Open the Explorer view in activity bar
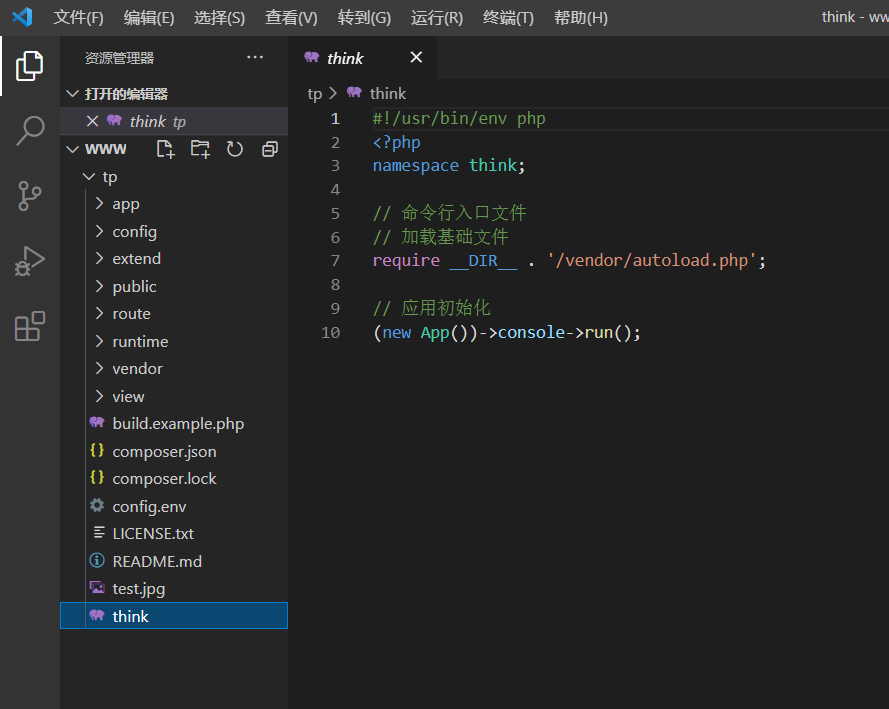 (30, 66)
